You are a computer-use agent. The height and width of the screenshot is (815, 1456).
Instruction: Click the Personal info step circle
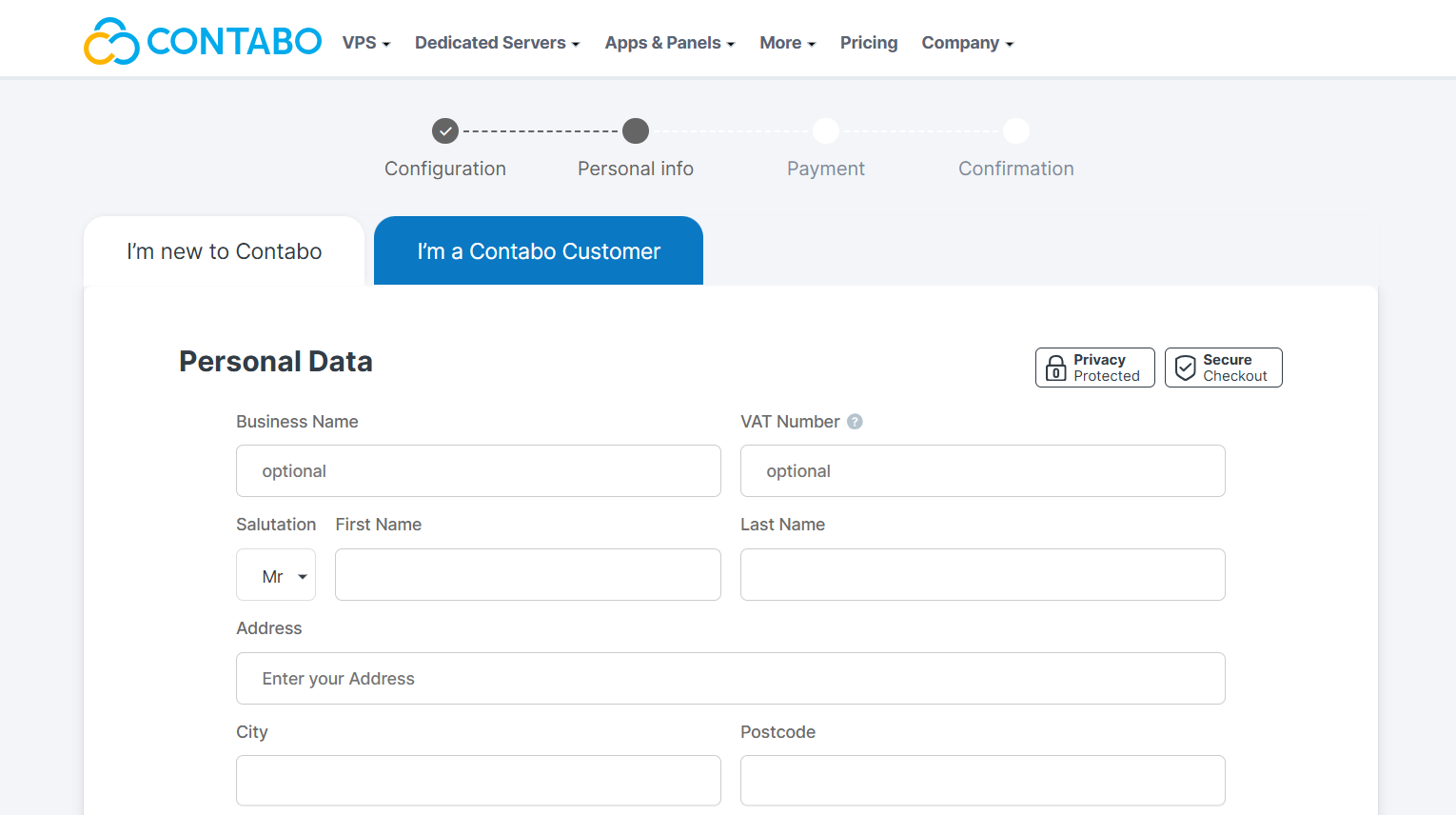[x=636, y=130]
